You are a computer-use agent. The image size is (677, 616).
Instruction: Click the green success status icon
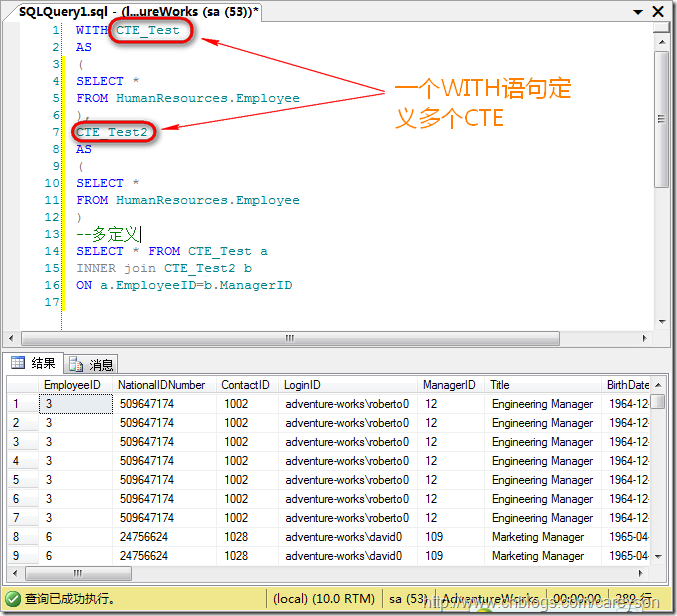(x=11, y=600)
